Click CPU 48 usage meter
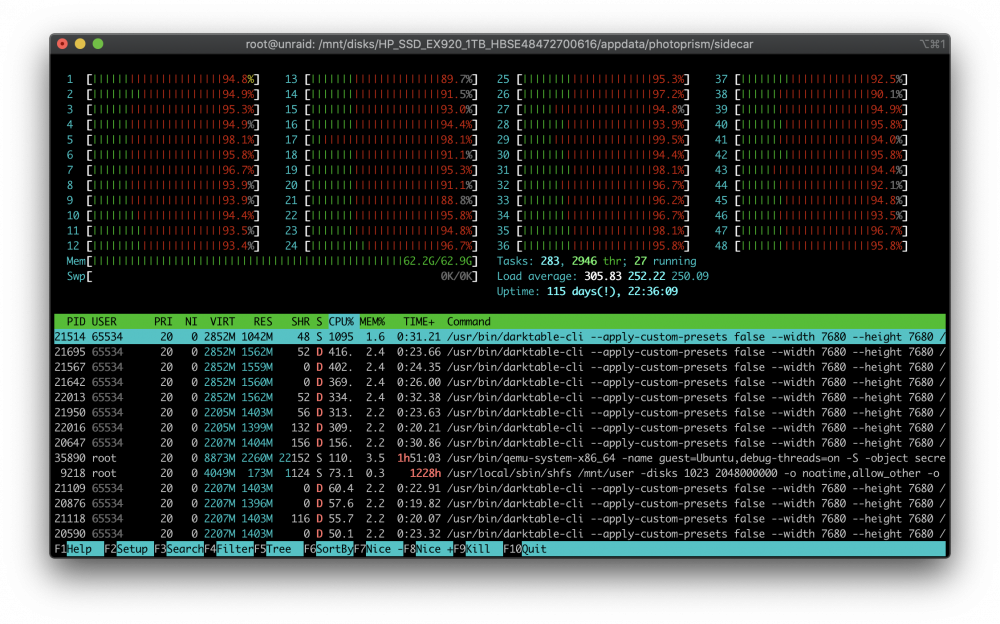 pyautogui.click(x=811, y=246)
